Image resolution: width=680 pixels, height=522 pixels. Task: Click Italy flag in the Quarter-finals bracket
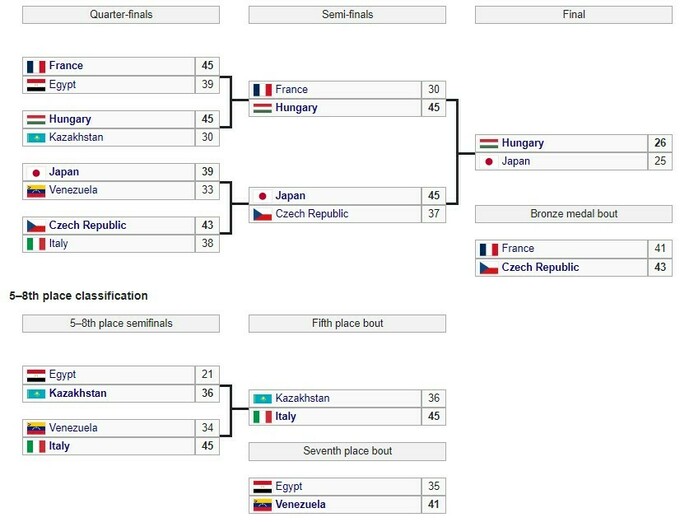pyautogui.click(x=35, y=243)
